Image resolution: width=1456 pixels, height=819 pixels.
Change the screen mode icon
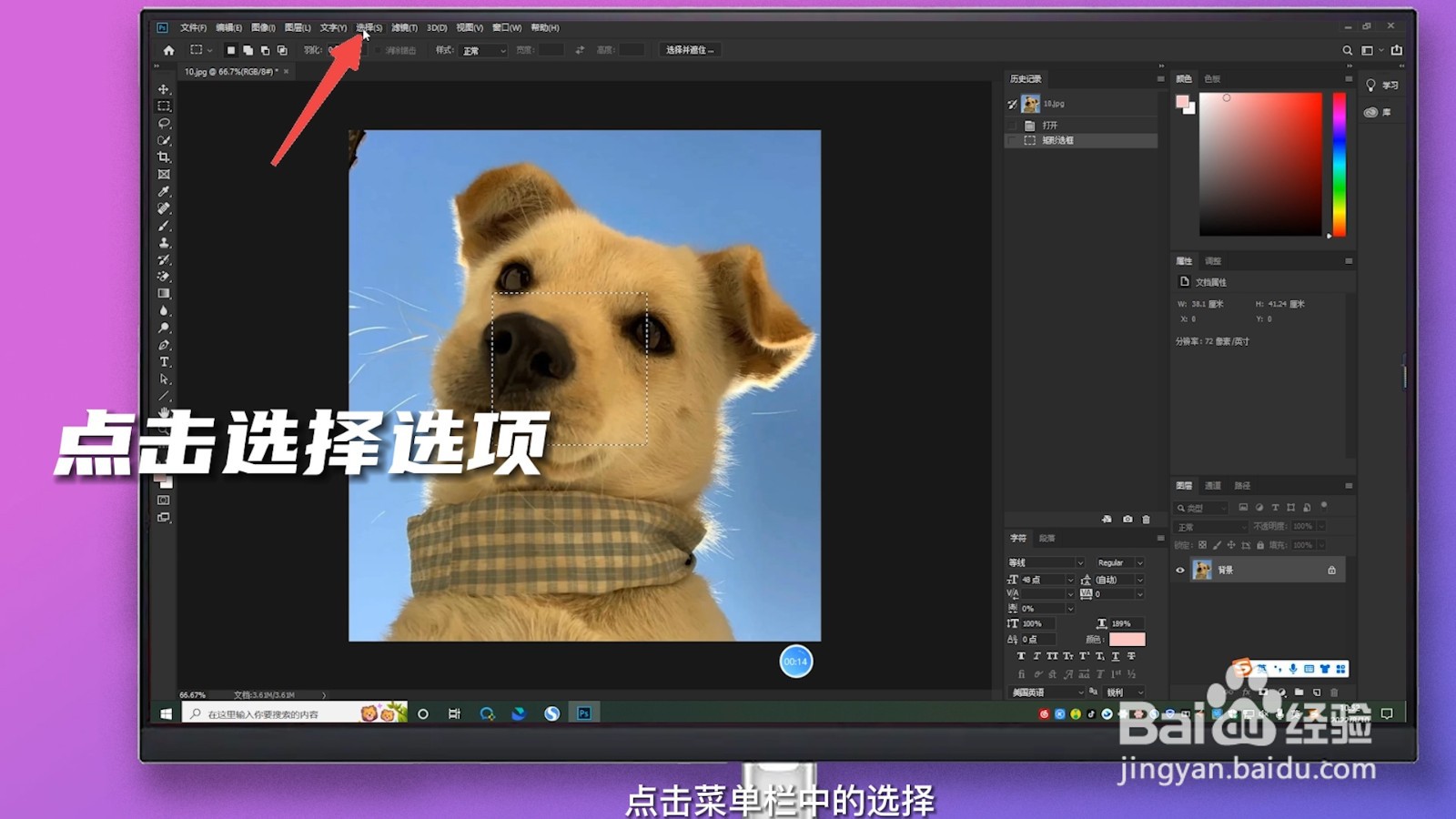click(164, 518)
